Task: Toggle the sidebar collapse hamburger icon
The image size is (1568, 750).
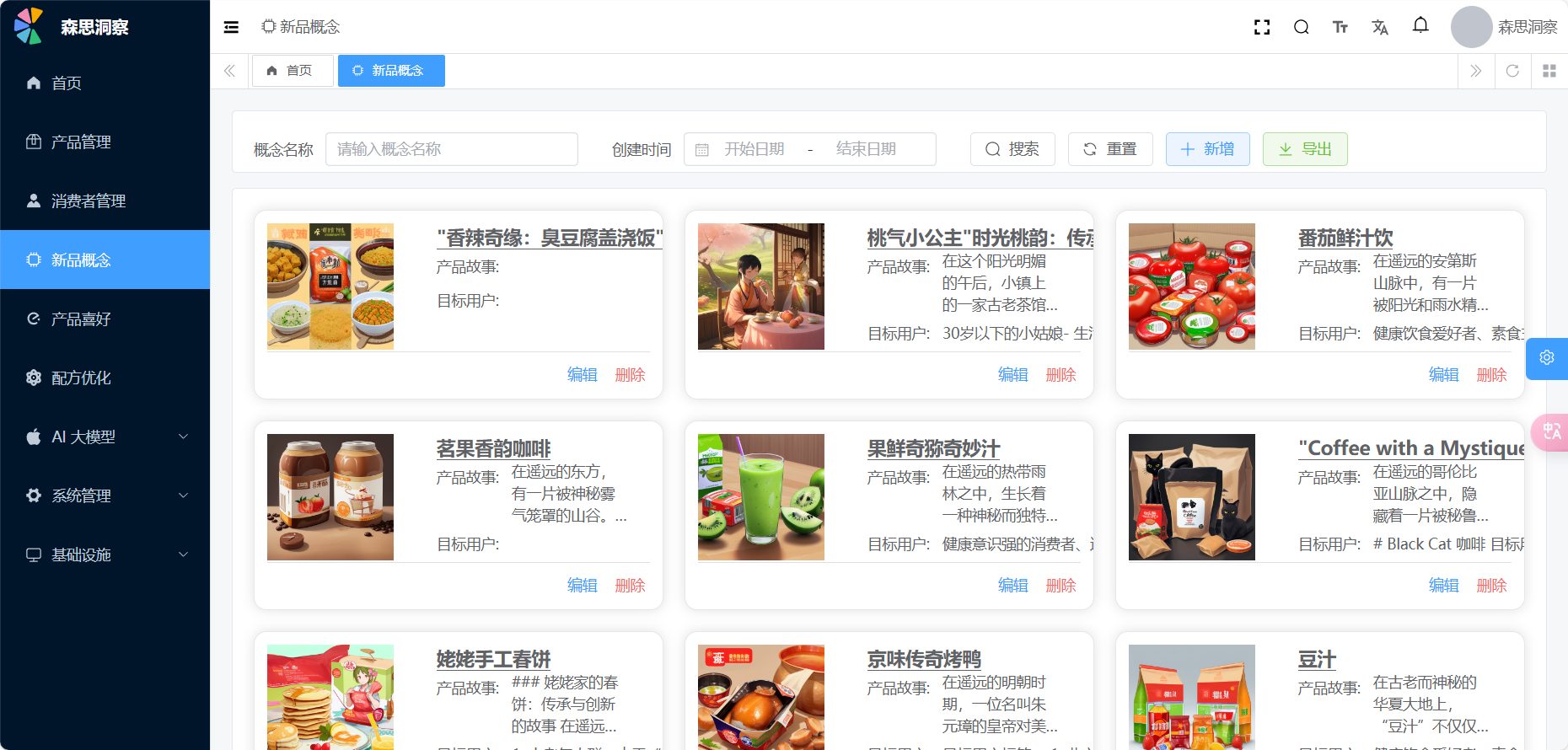Action: [x=231, y=27]
